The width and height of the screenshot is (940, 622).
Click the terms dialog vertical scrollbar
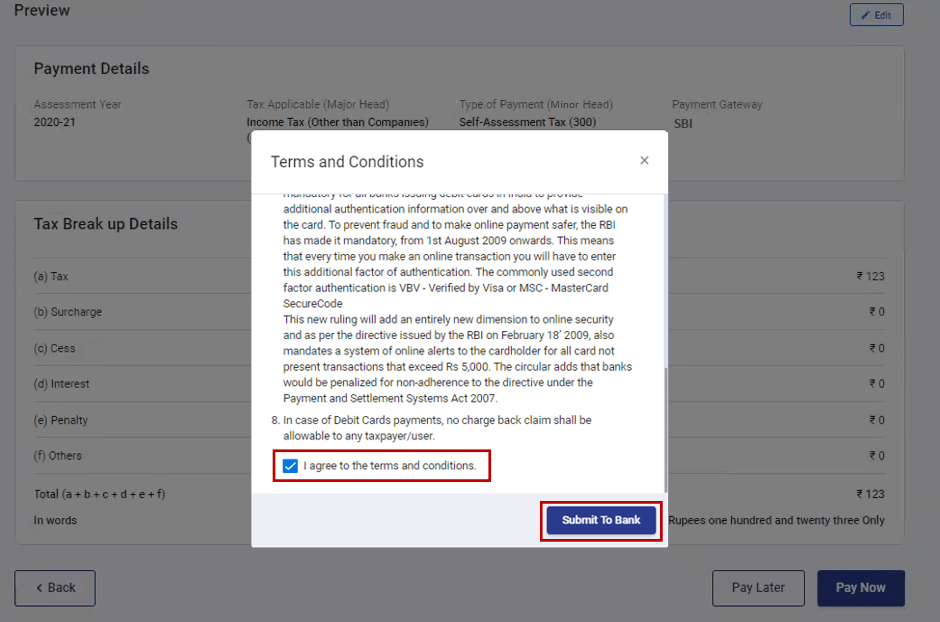tap(665, 420)
